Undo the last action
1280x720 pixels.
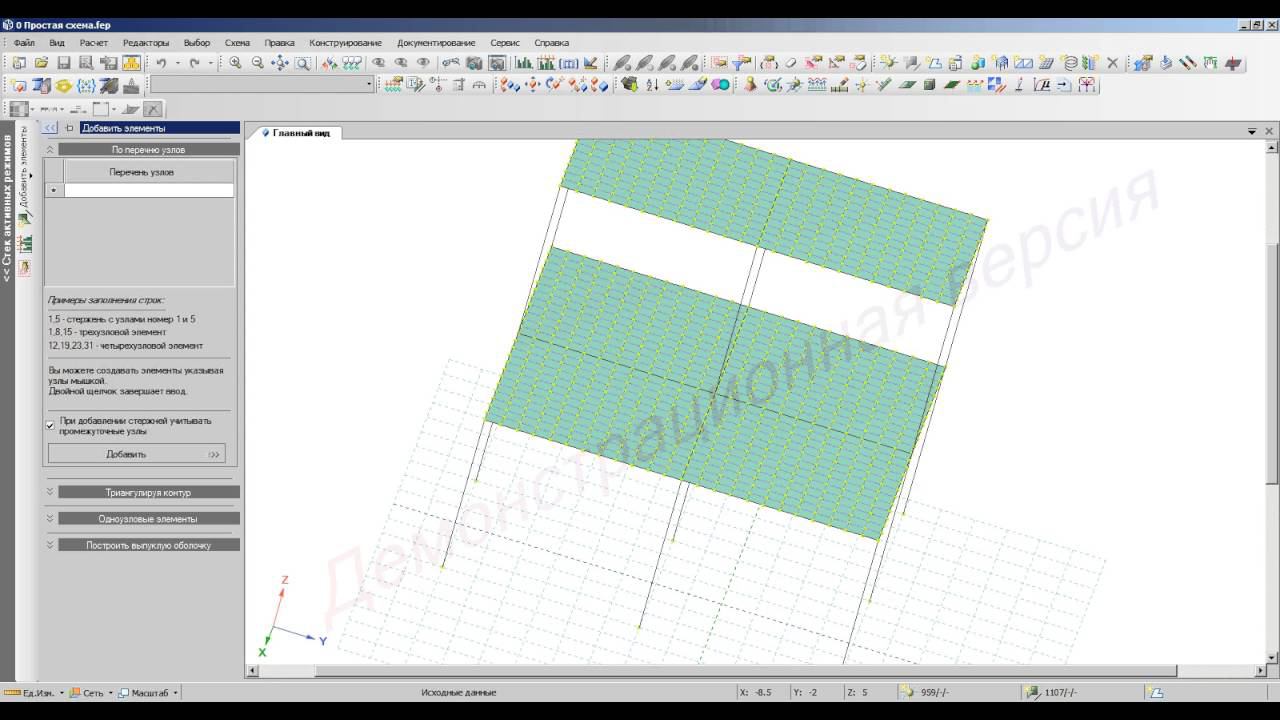click(160, 63)
